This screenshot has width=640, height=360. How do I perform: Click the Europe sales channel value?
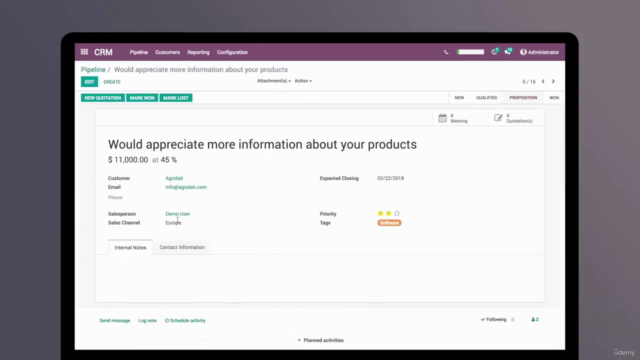click(x=173, y=223)
